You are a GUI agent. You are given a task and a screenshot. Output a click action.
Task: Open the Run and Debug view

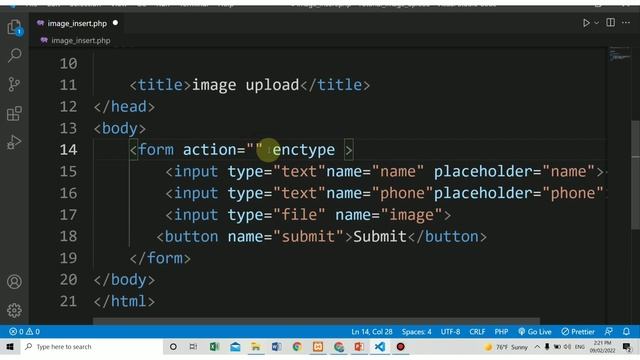pos(14,142)
